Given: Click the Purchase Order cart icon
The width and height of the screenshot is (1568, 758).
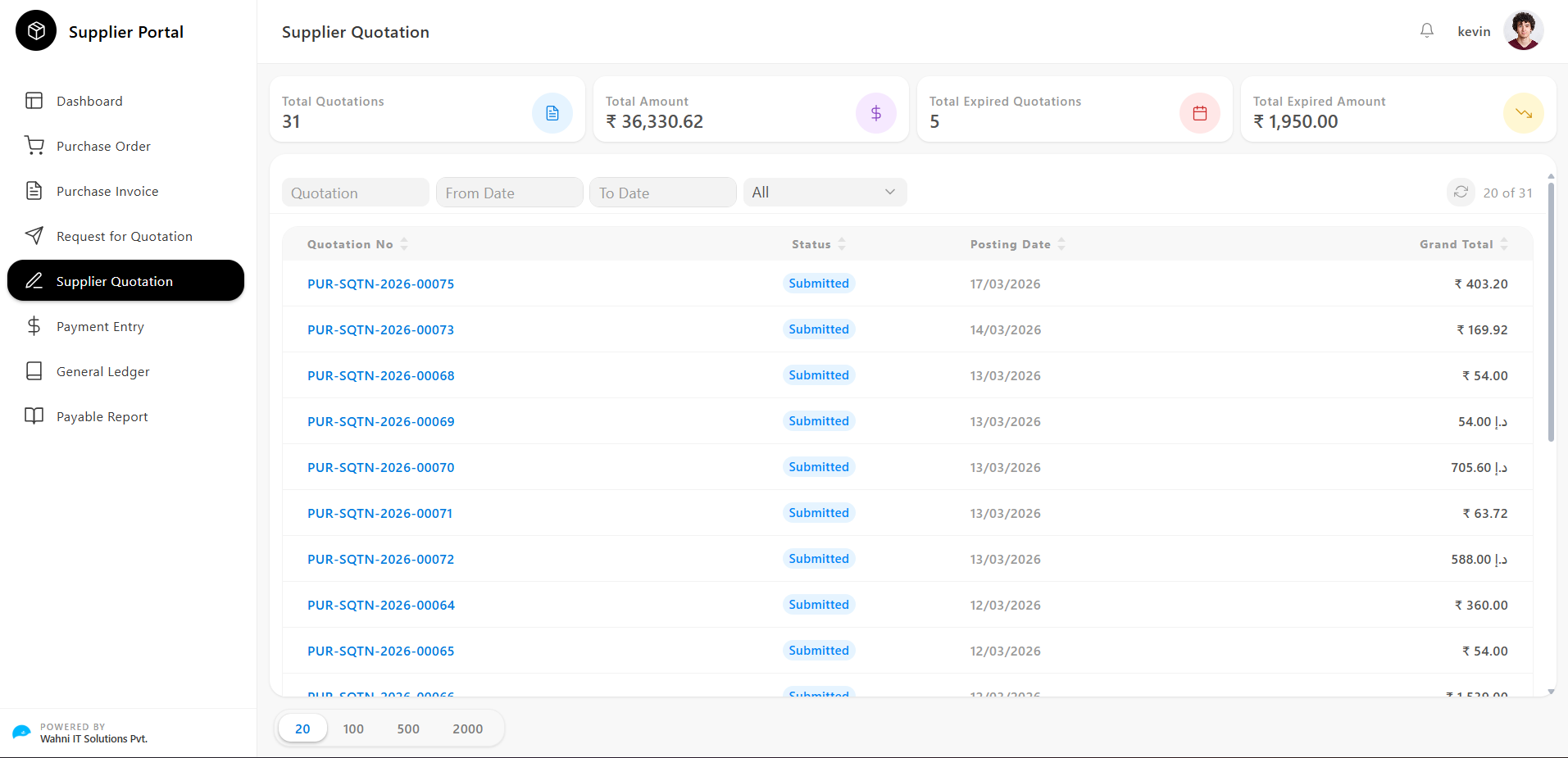Looking at the screenshot, I should pyautogui.click(x=34, y=146).
